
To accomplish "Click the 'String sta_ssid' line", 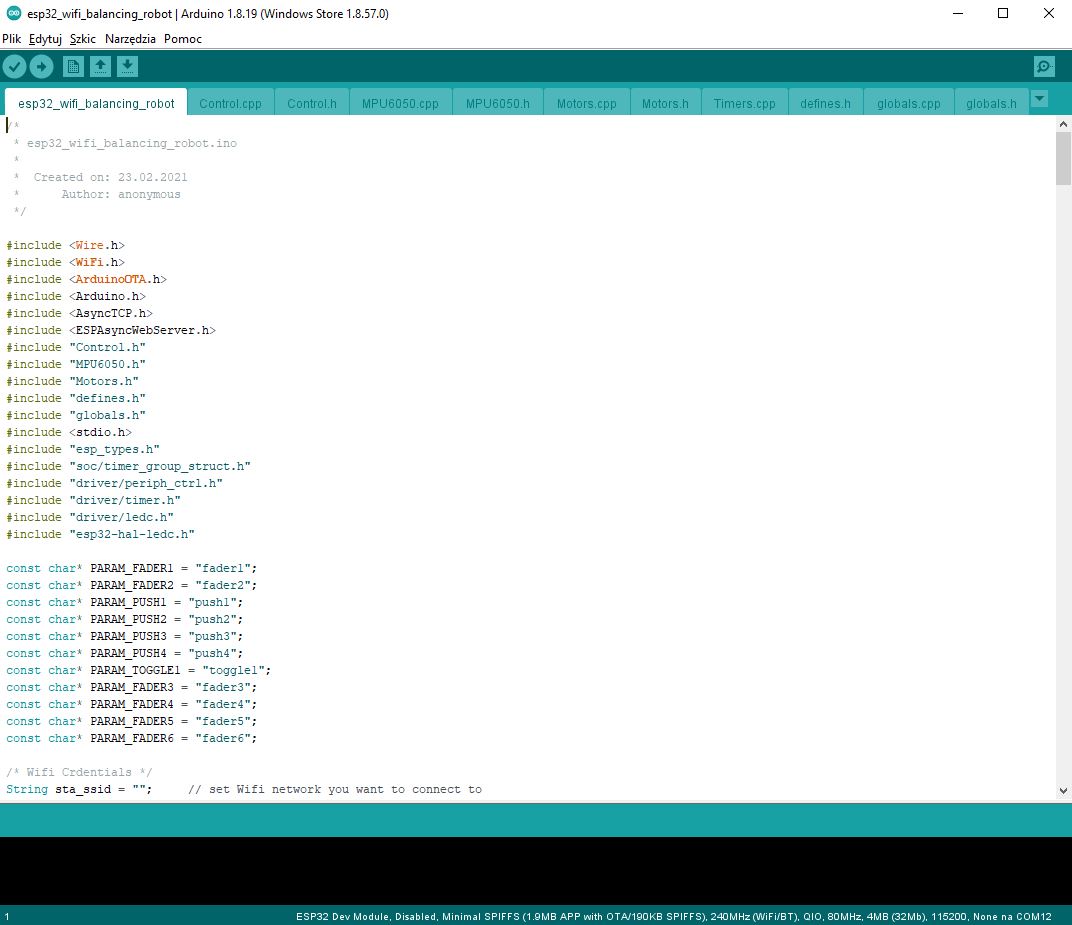I will pos(244,790).
